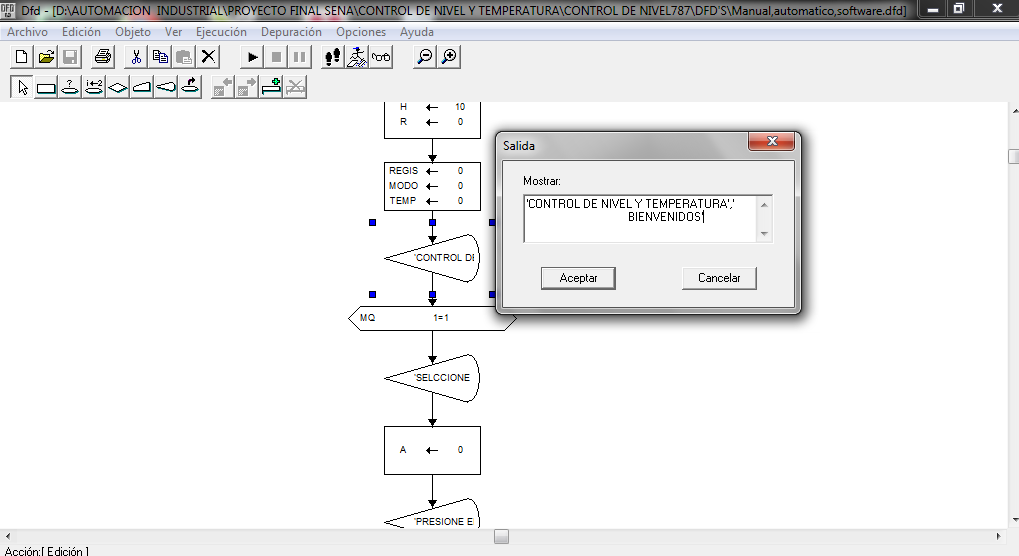Image resolution: width=1019 pixels, height=556 pixels.
Task: Delete the current subprogram
Action: (295, 87)
